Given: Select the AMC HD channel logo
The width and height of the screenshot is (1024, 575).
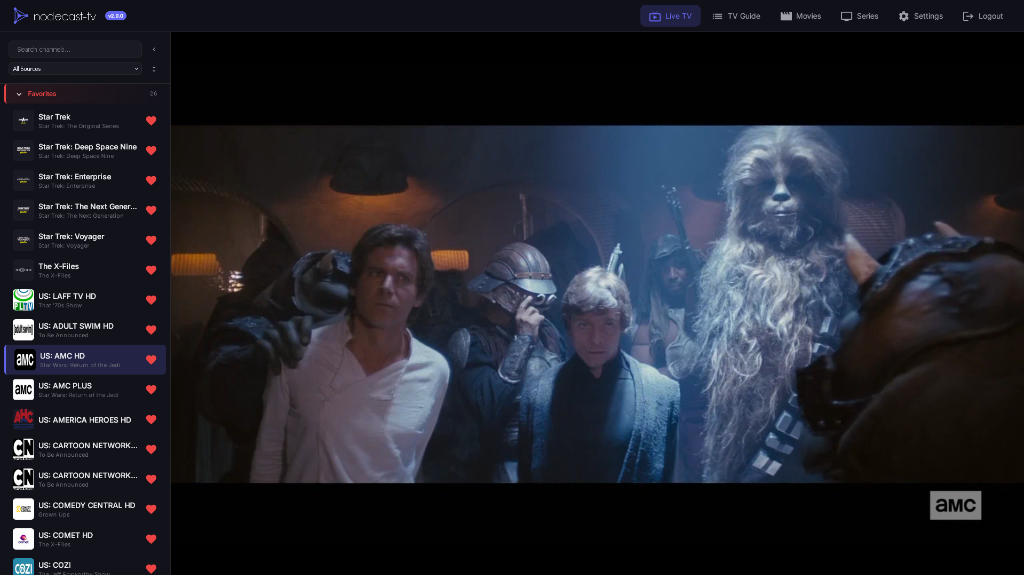Looking at the screenshot, I should [25, 359].
